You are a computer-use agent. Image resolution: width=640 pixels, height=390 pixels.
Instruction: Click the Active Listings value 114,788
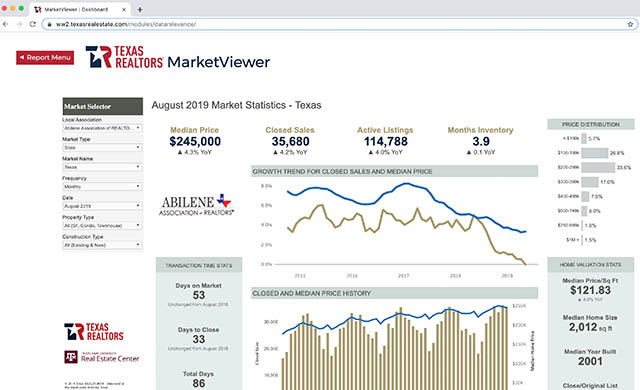coord(386,142)
